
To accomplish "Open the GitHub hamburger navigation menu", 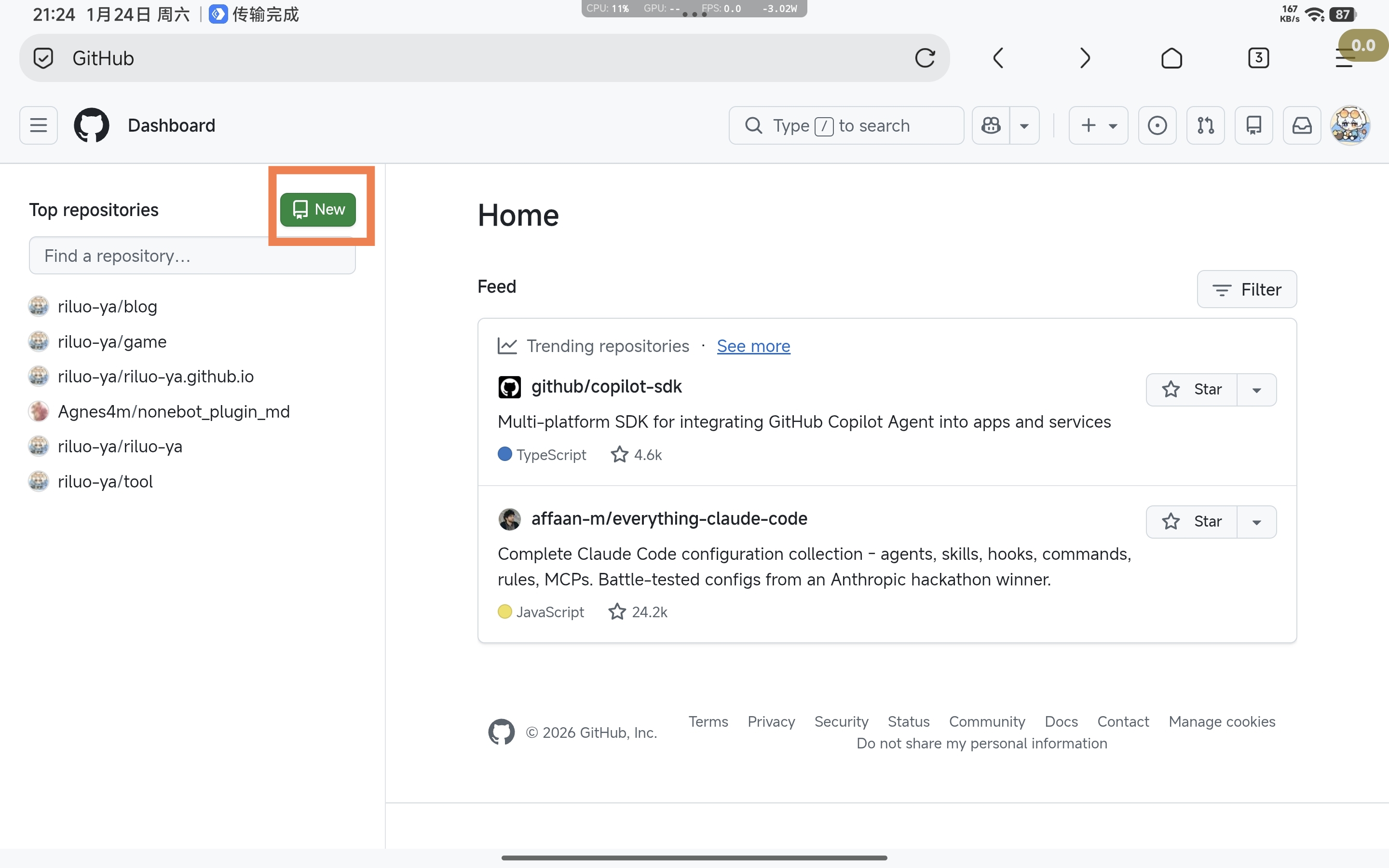I will tap(39, 125).
